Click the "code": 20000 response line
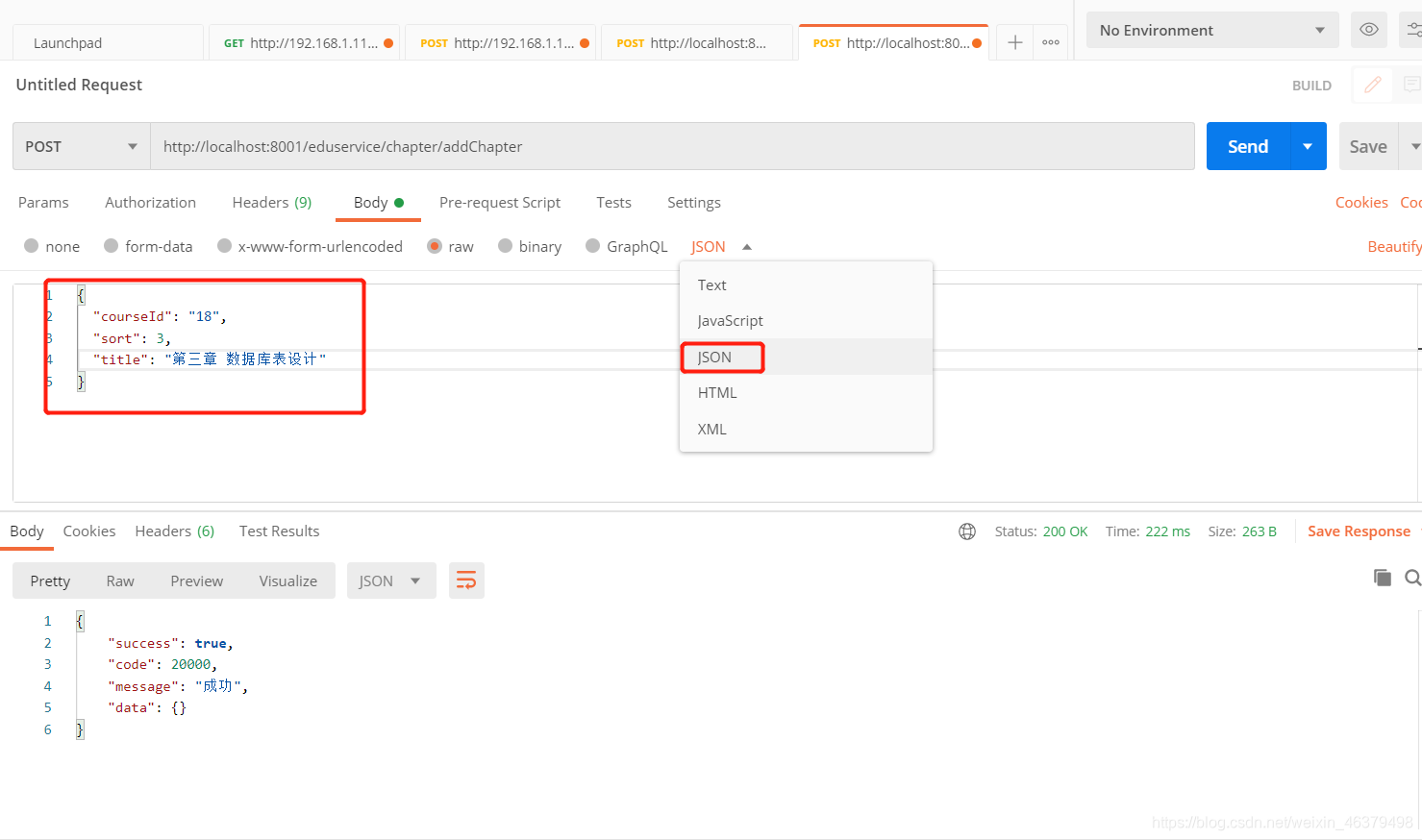This screenshot has width=1422, height=840. point(162,664)
